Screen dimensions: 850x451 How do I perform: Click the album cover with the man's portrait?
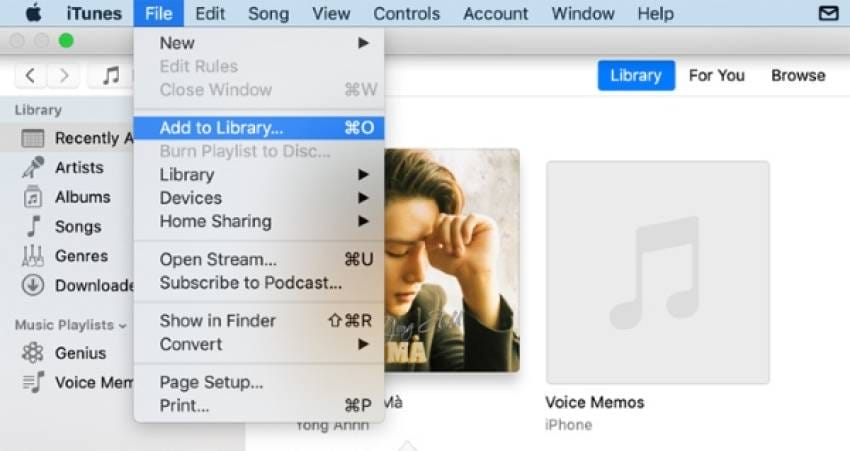pyautogui.click(x=452, y=260)
